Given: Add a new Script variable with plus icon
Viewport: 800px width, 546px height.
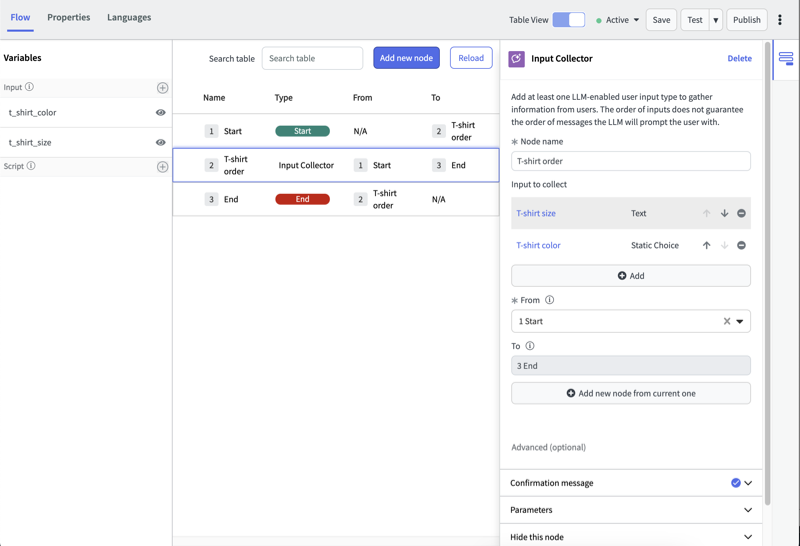Looking at the screenshot, I should coord(162,167).
